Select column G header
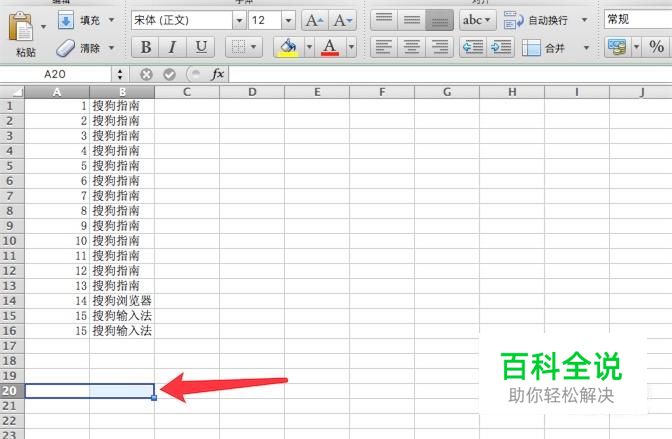The height and width of the screenshot is (439, 672). 447,92
